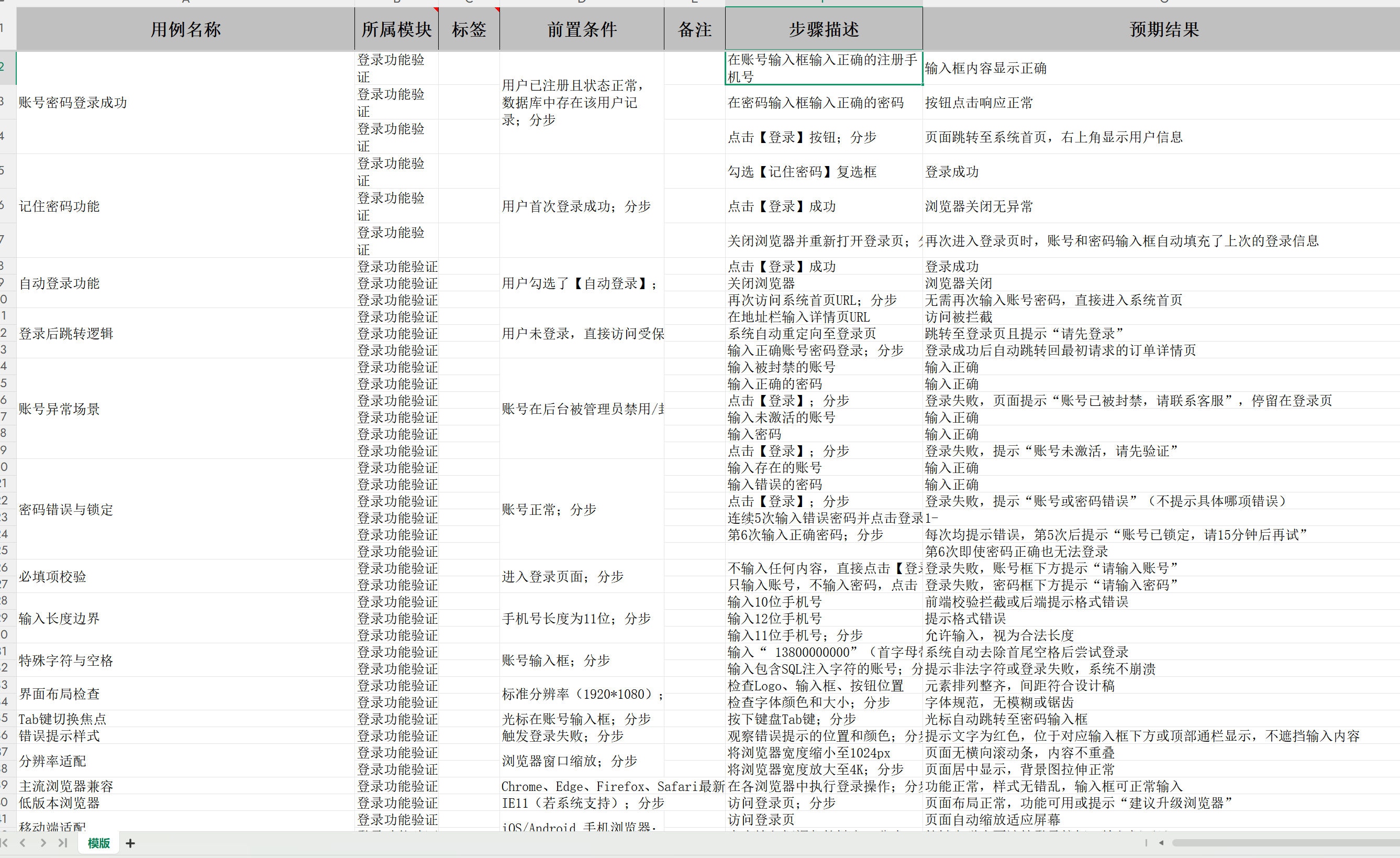The width and height of the screenshot is (1400, 858).
Task: Select cell 分辨率适配
Action: (x=185, y=761)
